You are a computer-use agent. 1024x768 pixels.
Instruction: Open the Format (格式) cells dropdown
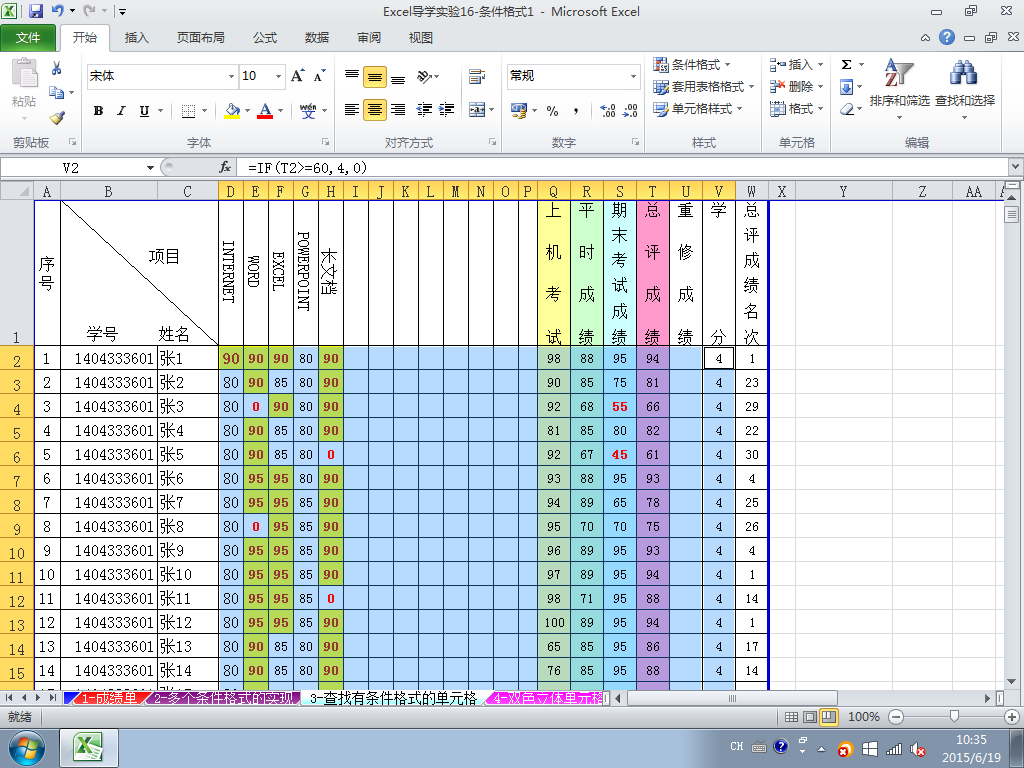[797, 108]
